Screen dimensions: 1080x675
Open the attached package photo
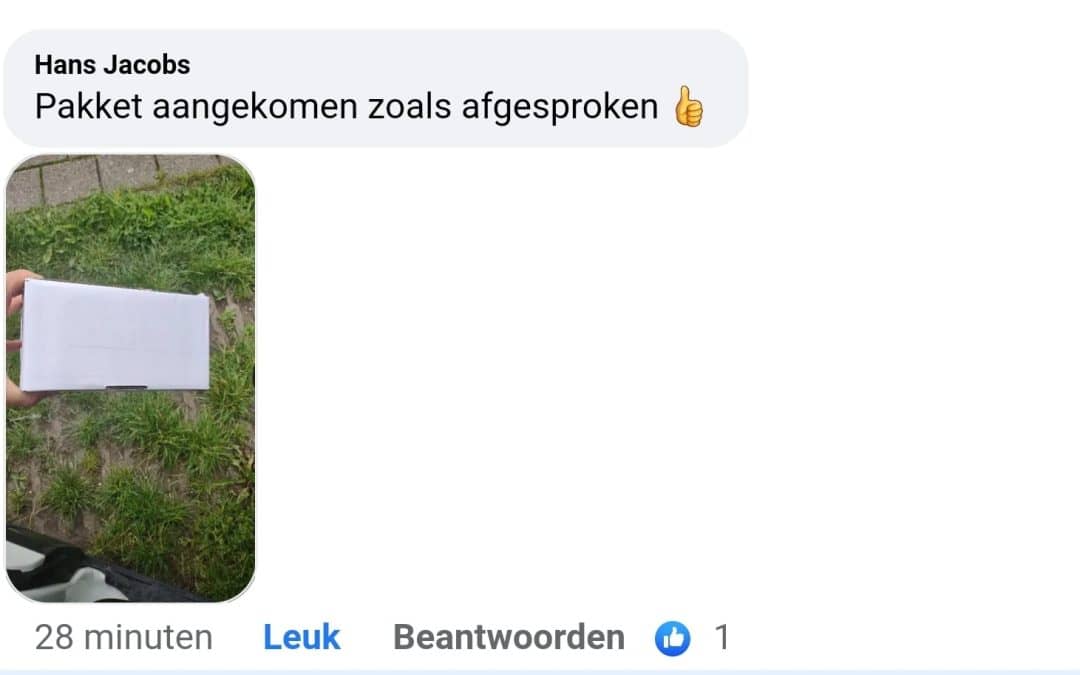pyautogui.click(x=130, y=378)
